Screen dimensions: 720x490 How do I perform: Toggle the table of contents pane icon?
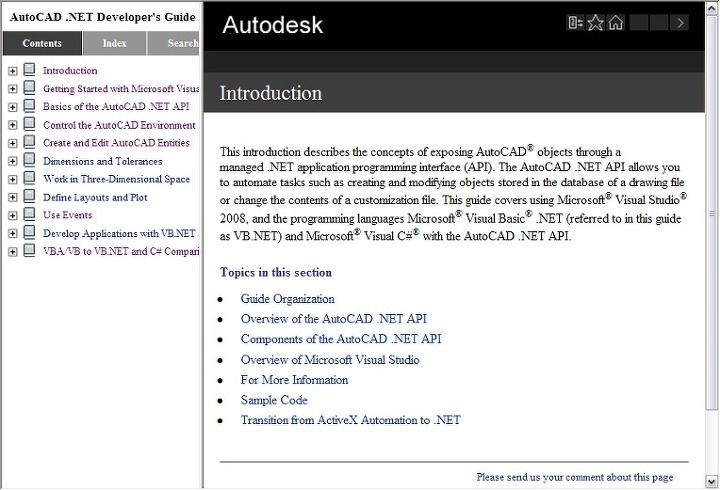[575, 23]
